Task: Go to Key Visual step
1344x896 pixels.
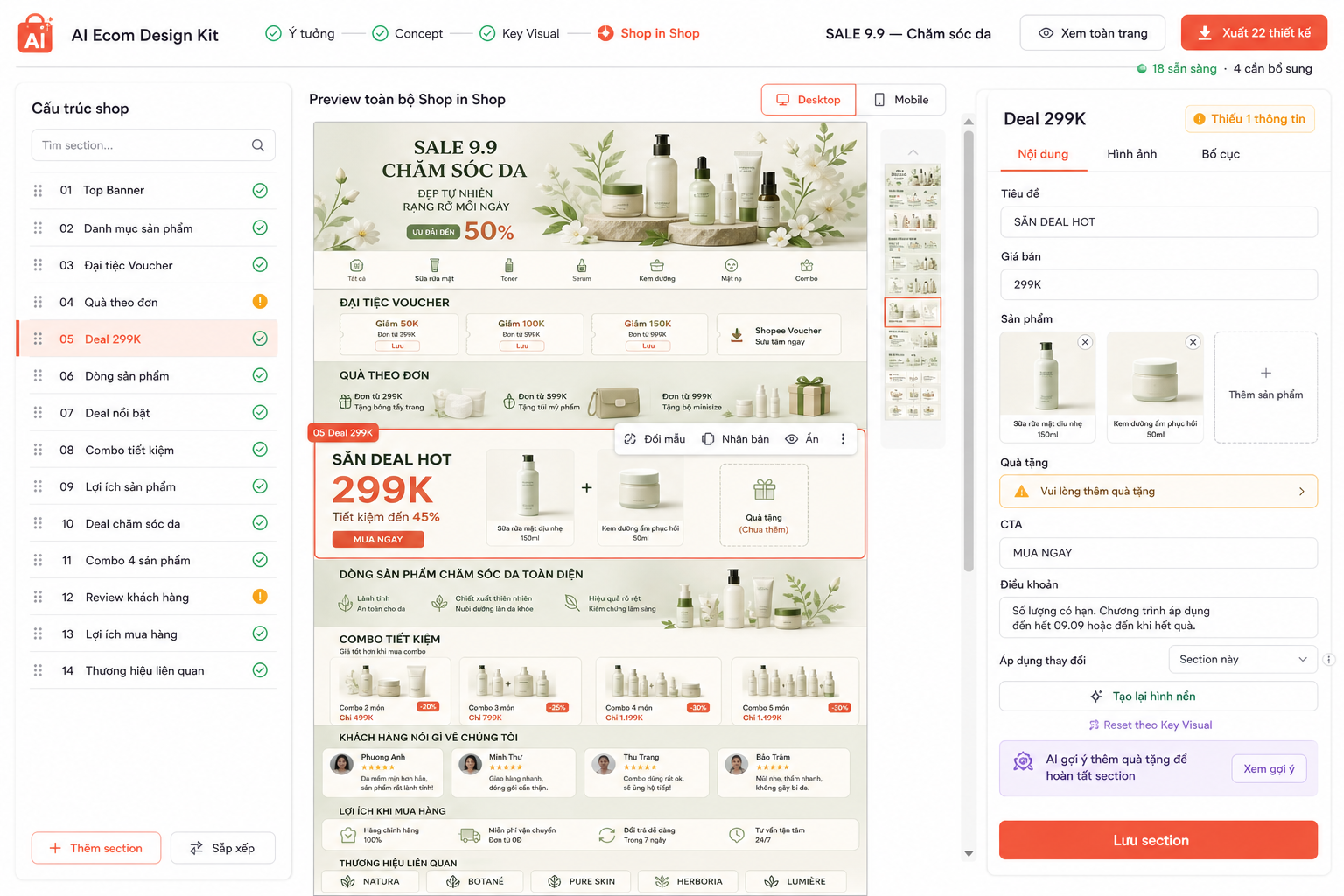Action: click(x=520, y=33)
